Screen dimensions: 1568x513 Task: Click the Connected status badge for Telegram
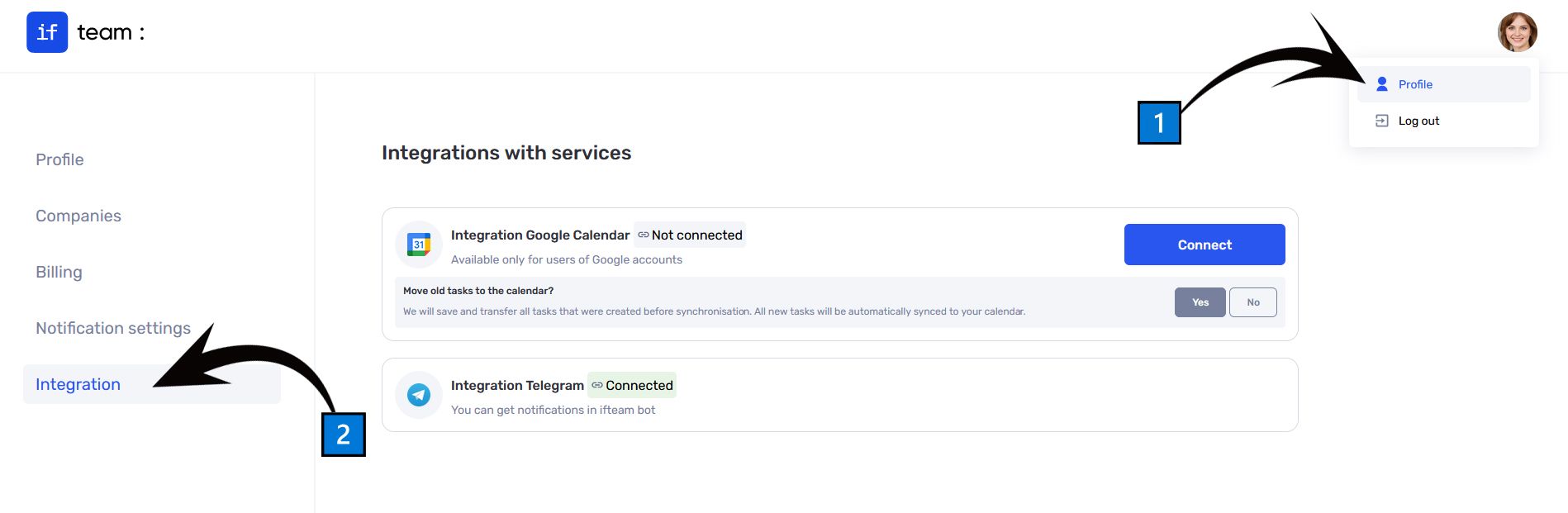click(x=632, y=385)
